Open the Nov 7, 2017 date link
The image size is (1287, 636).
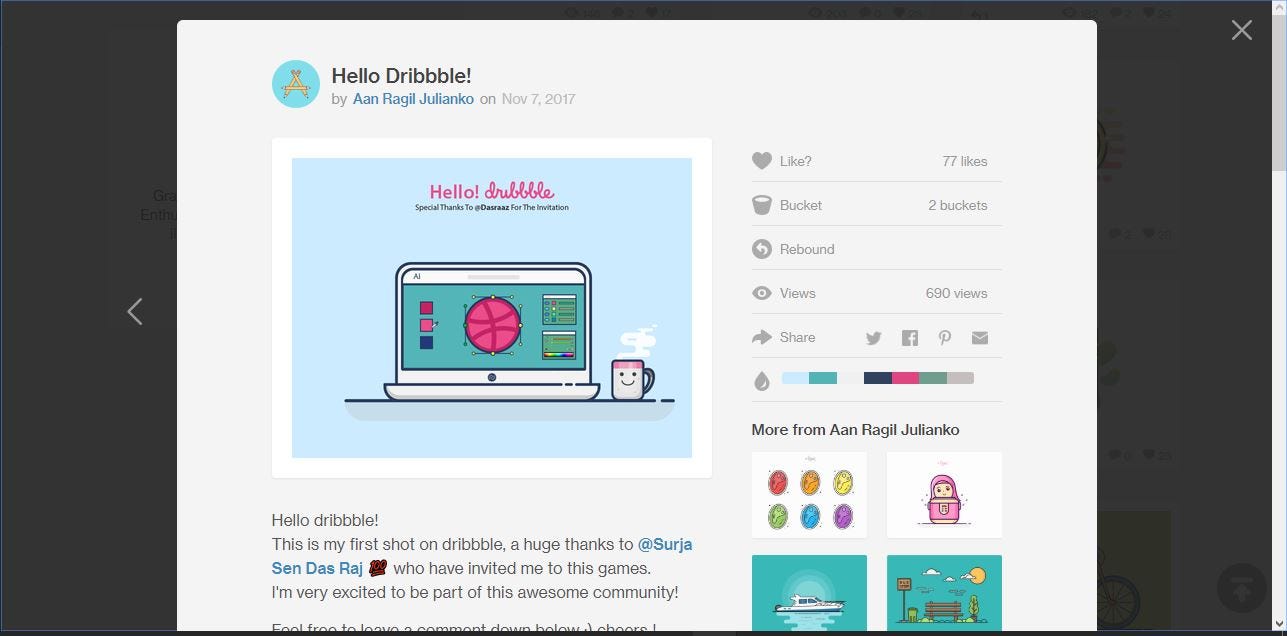[538, 99]
